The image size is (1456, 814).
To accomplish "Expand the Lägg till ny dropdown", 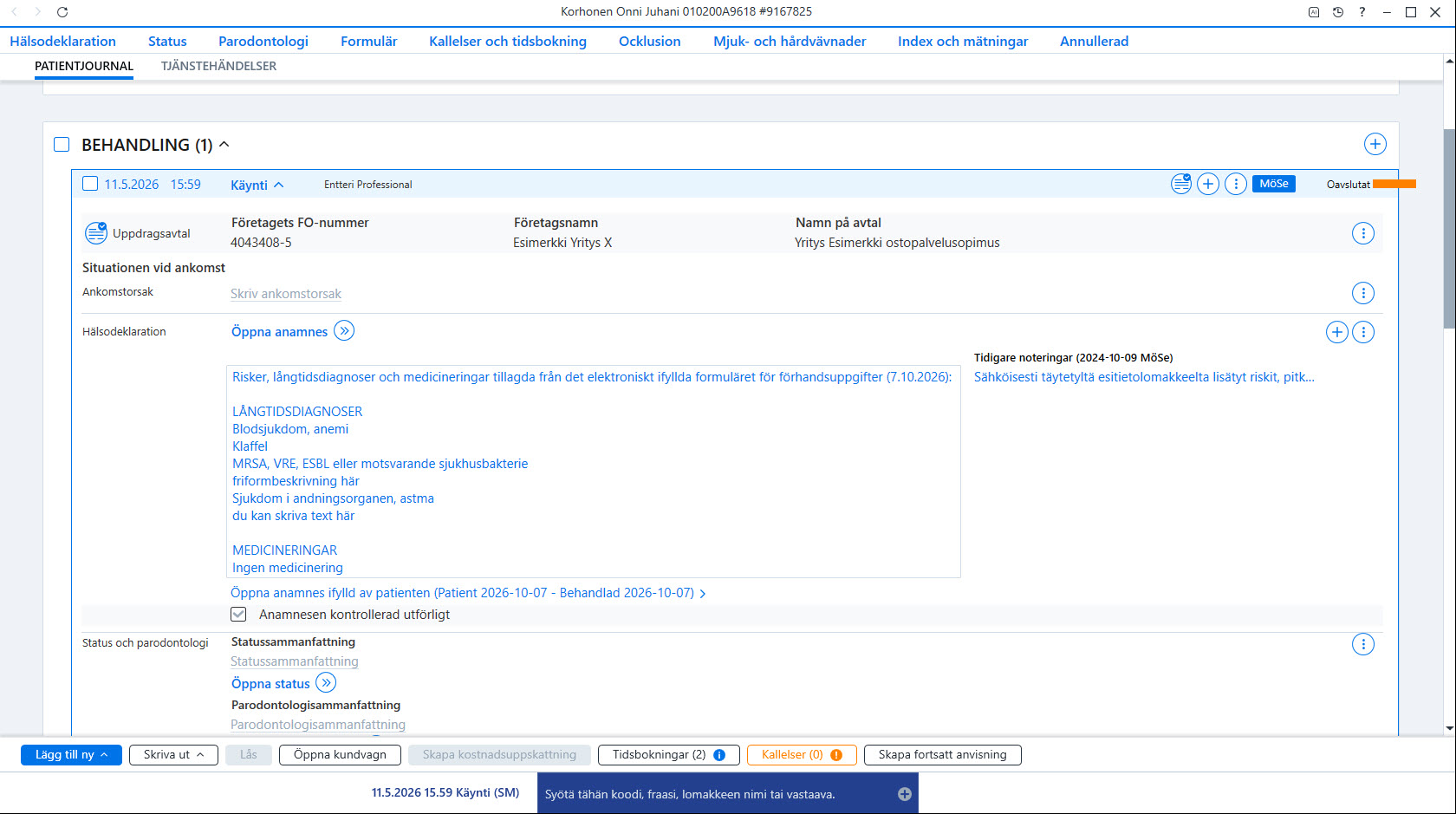I will 71,755.
